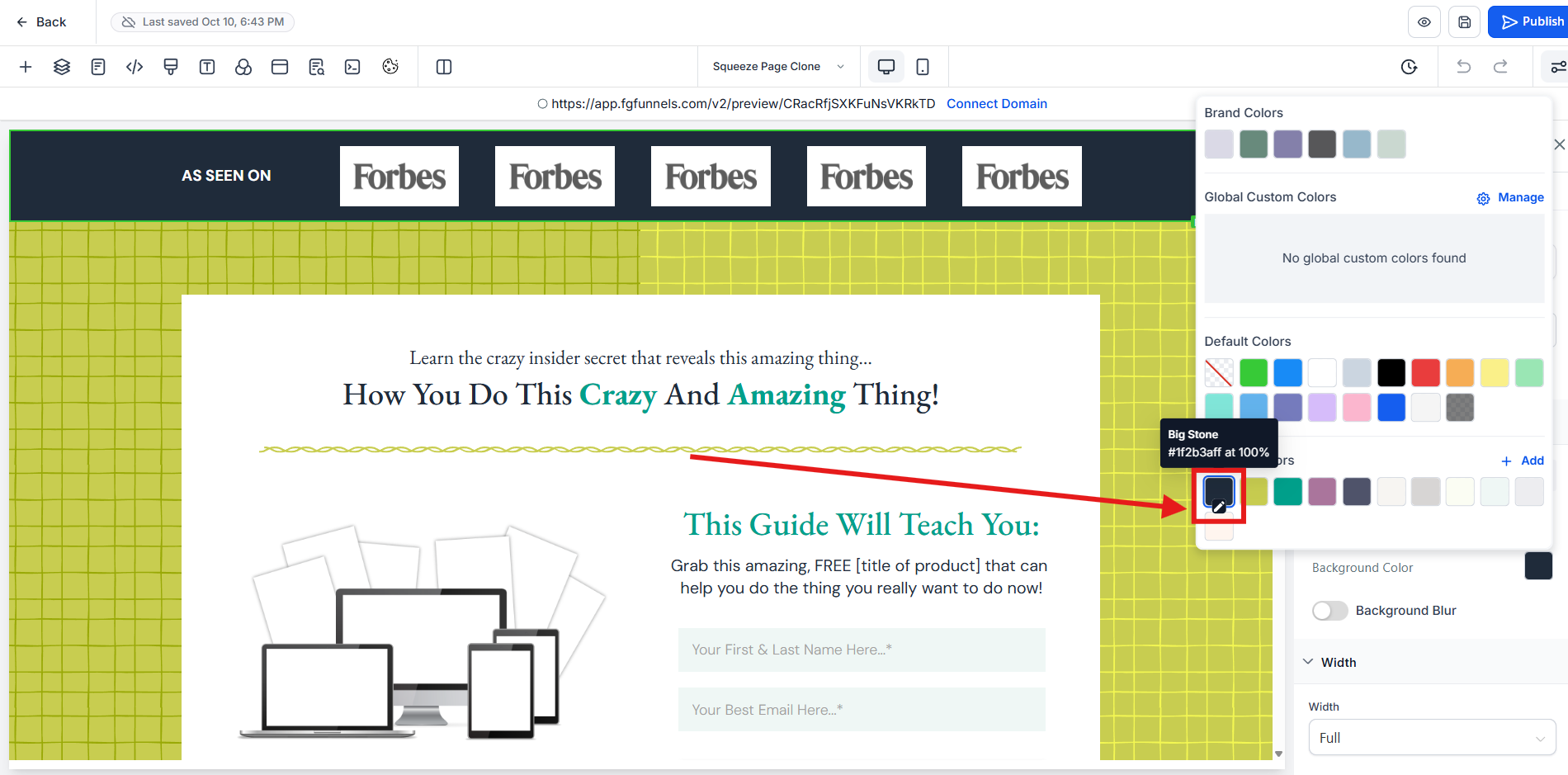The width and height of the screenshot is (1568, 775).
Task: Click the Manage gear icon
Action: tap(1483, 198)
